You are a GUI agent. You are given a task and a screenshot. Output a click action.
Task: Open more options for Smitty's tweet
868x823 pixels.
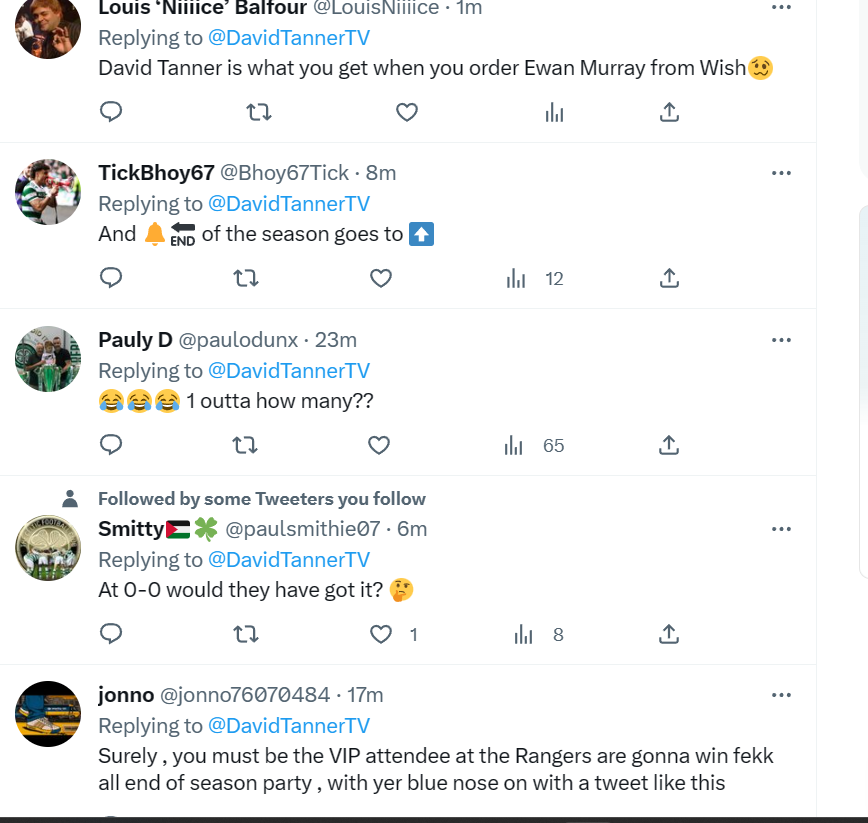tap(781, 529)
